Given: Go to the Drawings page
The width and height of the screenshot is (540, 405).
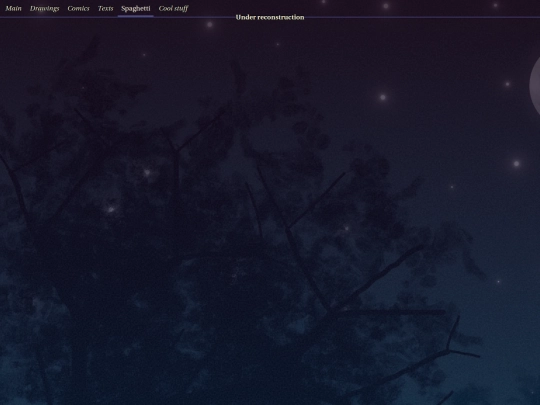Looking at the screenshot, I should [44, 8].
